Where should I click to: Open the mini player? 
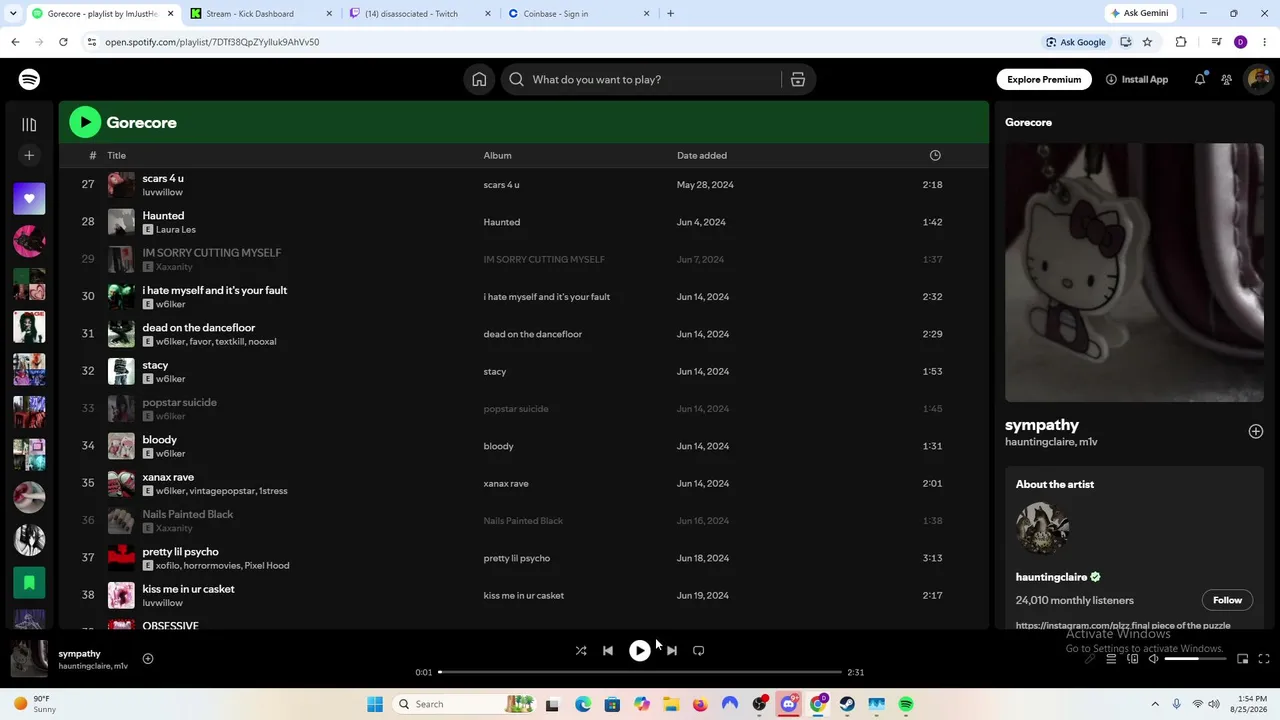pos(1243,659)
